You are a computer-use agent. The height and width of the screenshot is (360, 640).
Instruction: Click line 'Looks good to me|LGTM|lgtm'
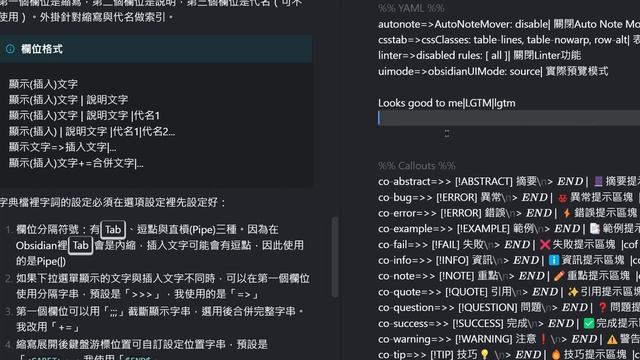pos(447,103)
